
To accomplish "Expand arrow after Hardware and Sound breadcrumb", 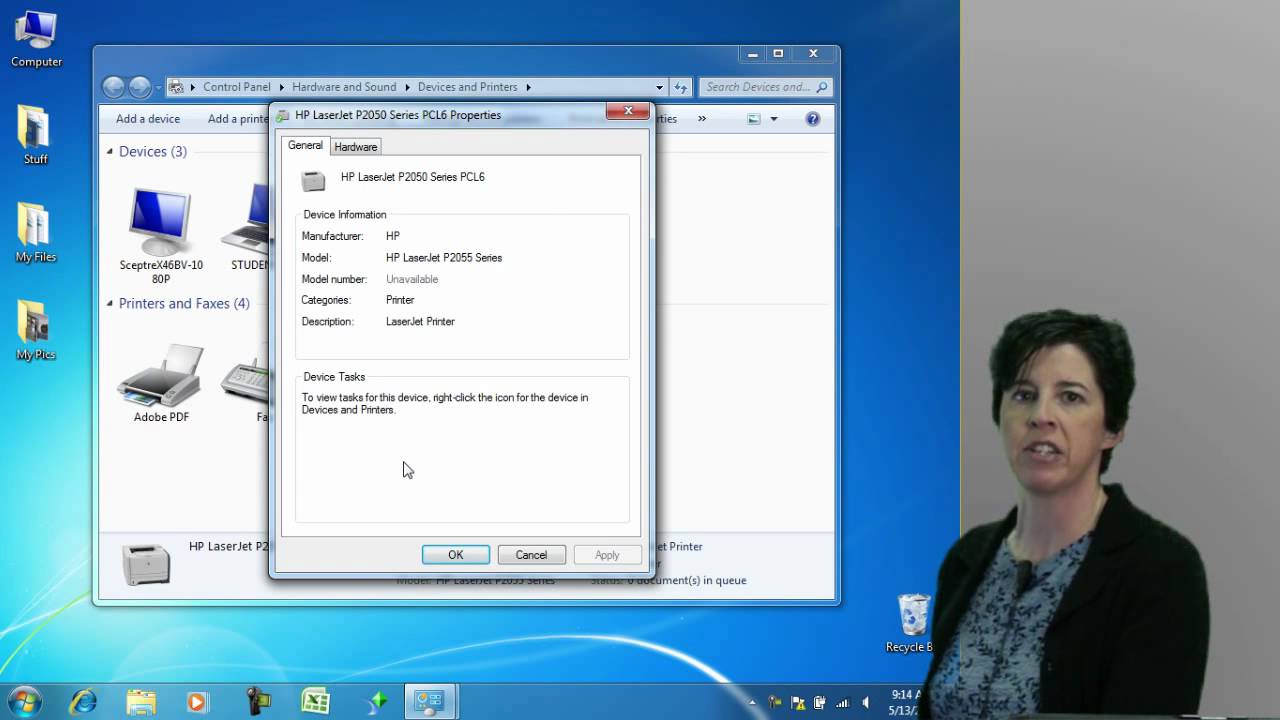I will [x=407, y=87].
